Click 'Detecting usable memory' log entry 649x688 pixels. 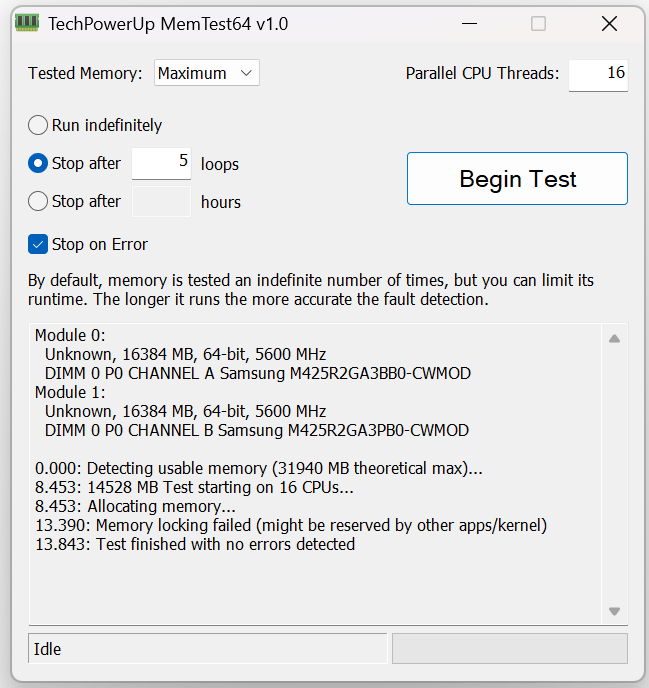[258, 469]
